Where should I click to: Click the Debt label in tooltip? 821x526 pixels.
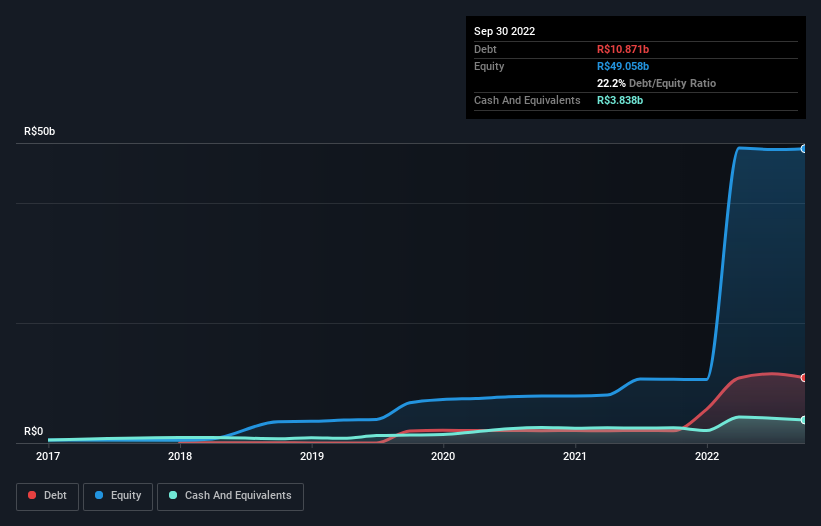485,49
